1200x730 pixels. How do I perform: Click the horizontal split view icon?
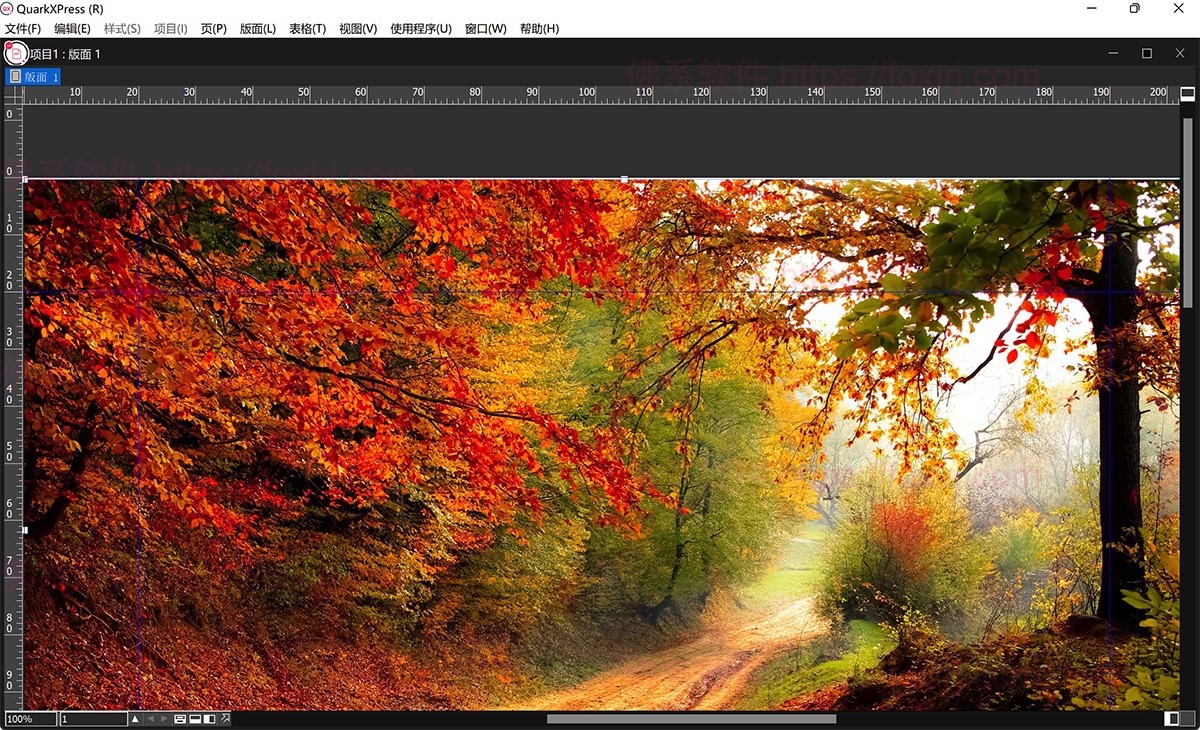click(x=180, y=718)
